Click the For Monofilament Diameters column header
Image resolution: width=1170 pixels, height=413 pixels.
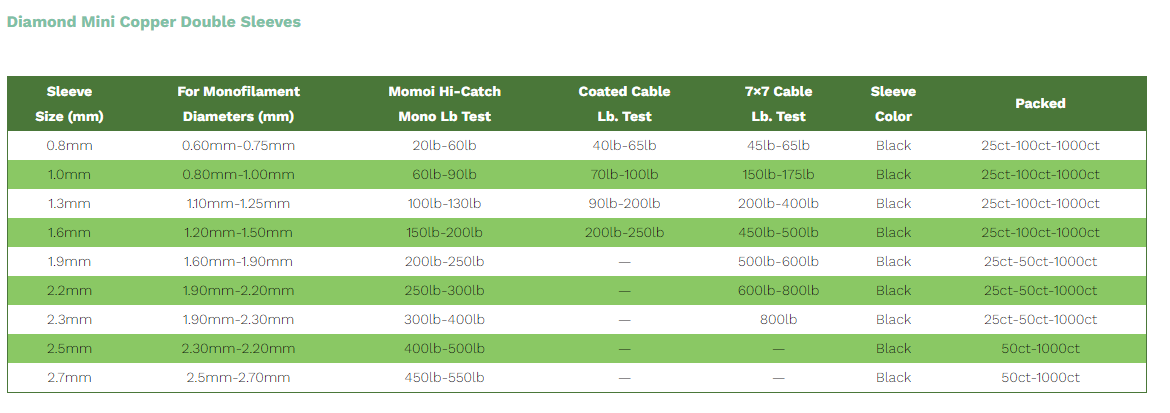(x=238, y=104)
